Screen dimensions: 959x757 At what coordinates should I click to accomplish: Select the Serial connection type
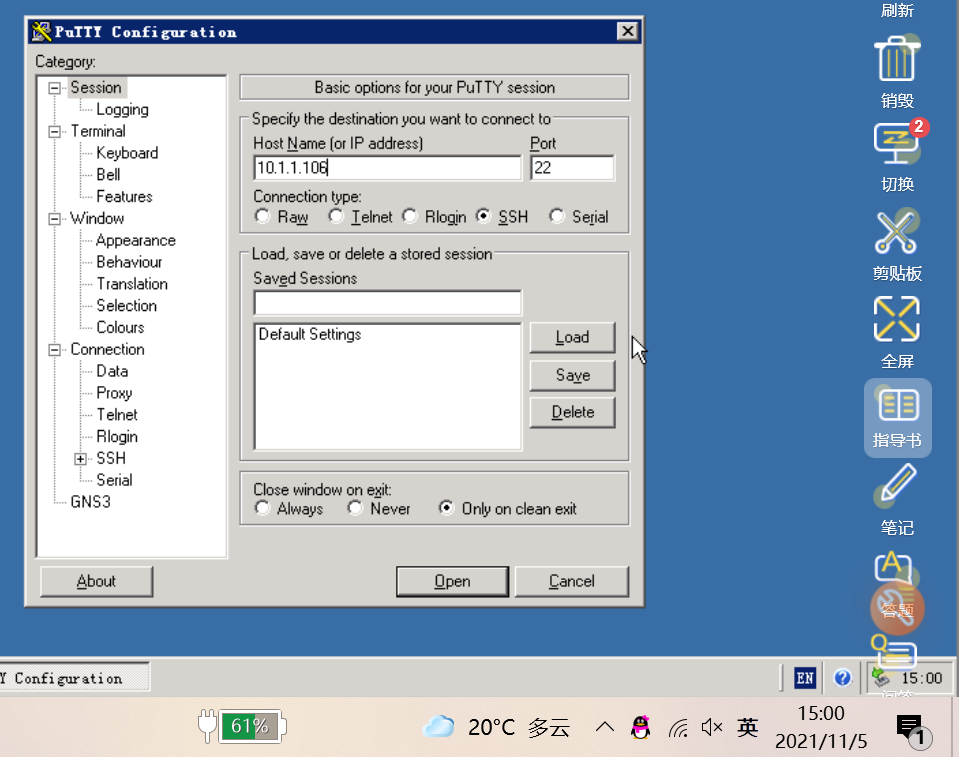(557, 216)
